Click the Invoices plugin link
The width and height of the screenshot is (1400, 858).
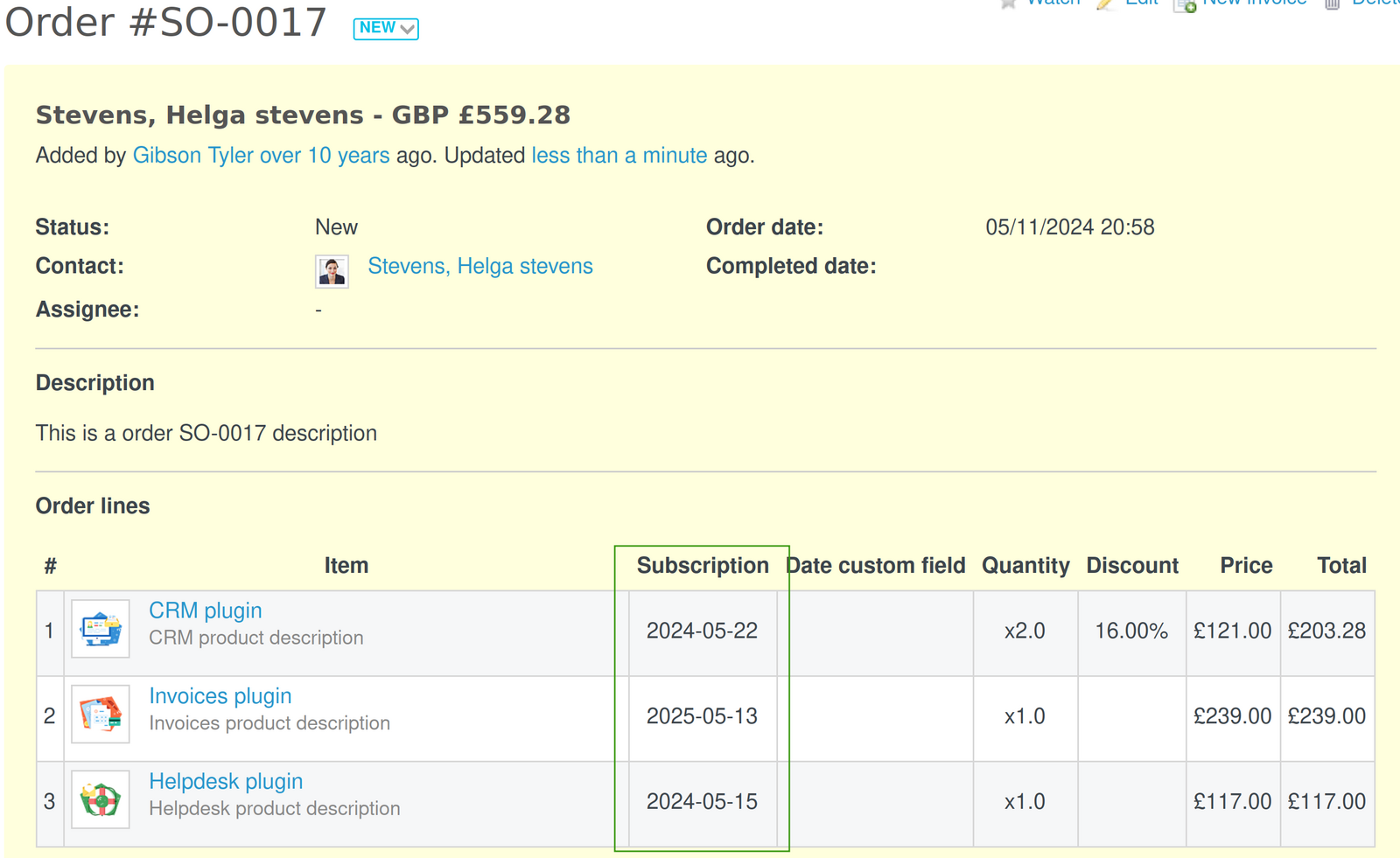(x=220, y=696)
